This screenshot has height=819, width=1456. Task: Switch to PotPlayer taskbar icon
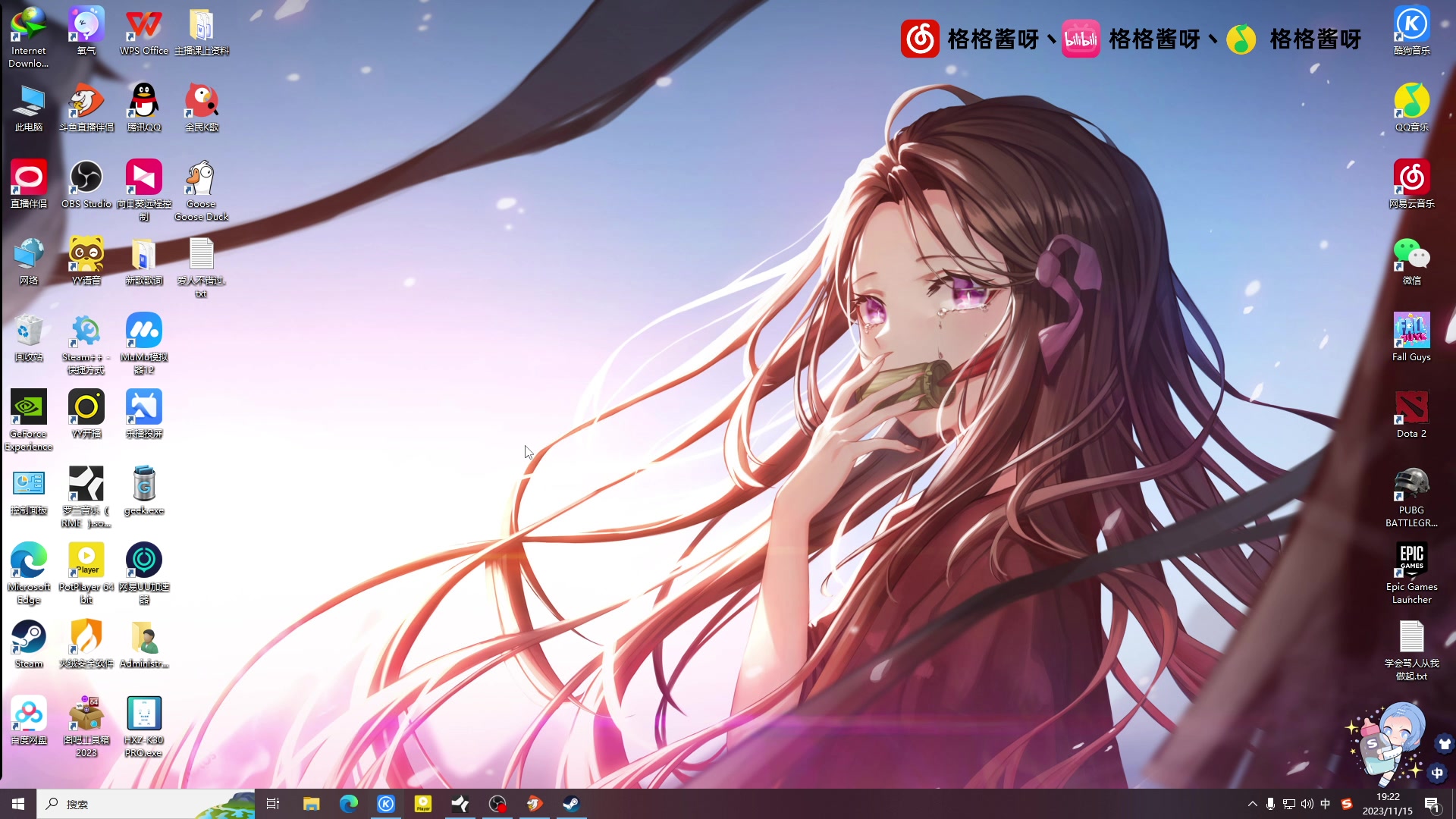[x=422, y=804]
